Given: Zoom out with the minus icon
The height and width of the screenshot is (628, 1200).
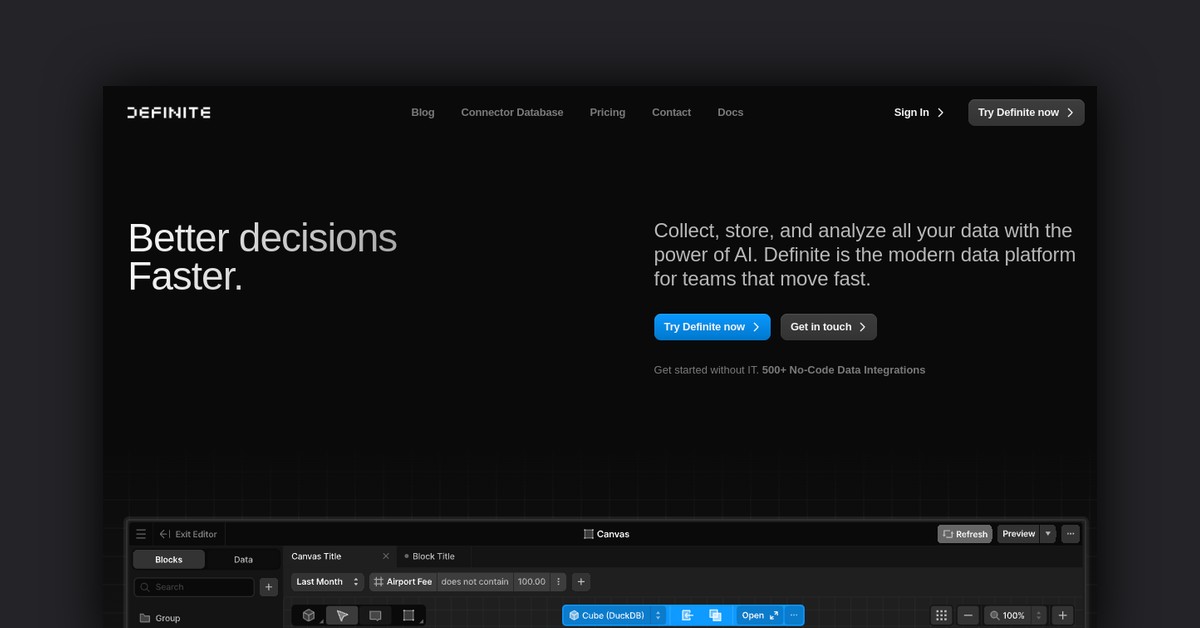Looking at the screenshot, I should [968, 615].
